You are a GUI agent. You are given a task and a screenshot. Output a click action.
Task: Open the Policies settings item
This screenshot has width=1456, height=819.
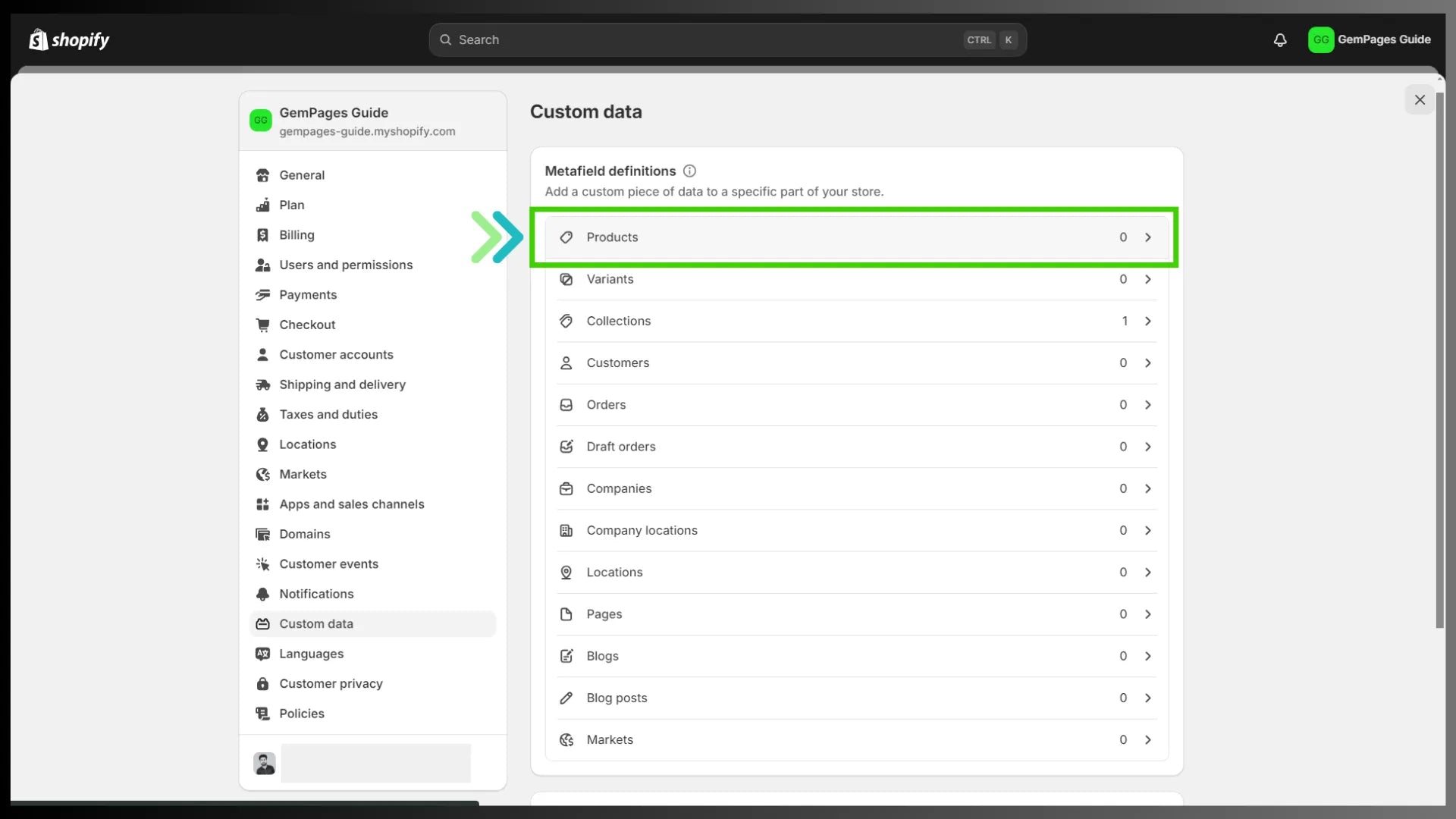372,714
